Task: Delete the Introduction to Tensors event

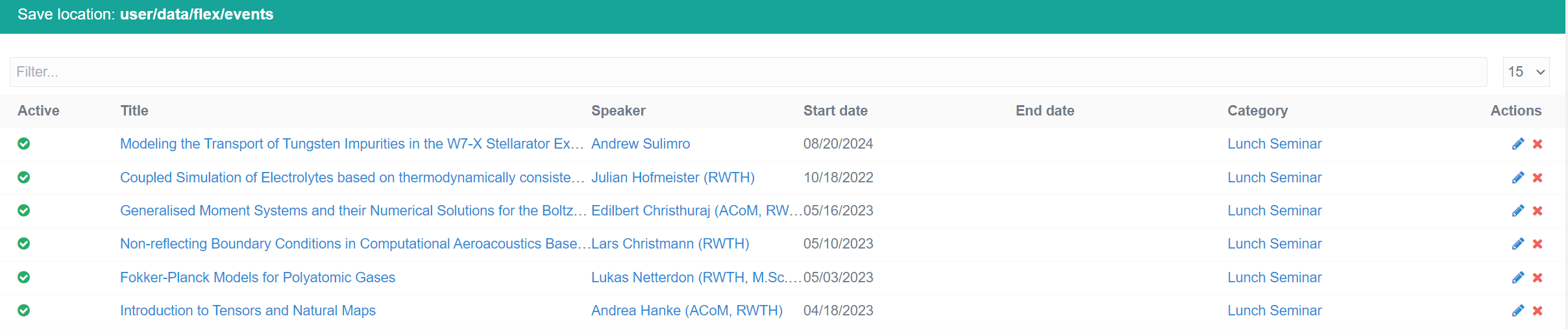Action: 1537,311
